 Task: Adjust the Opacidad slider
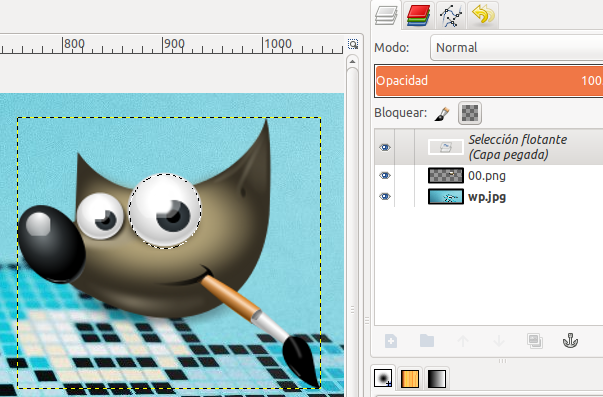click(489, 81)
